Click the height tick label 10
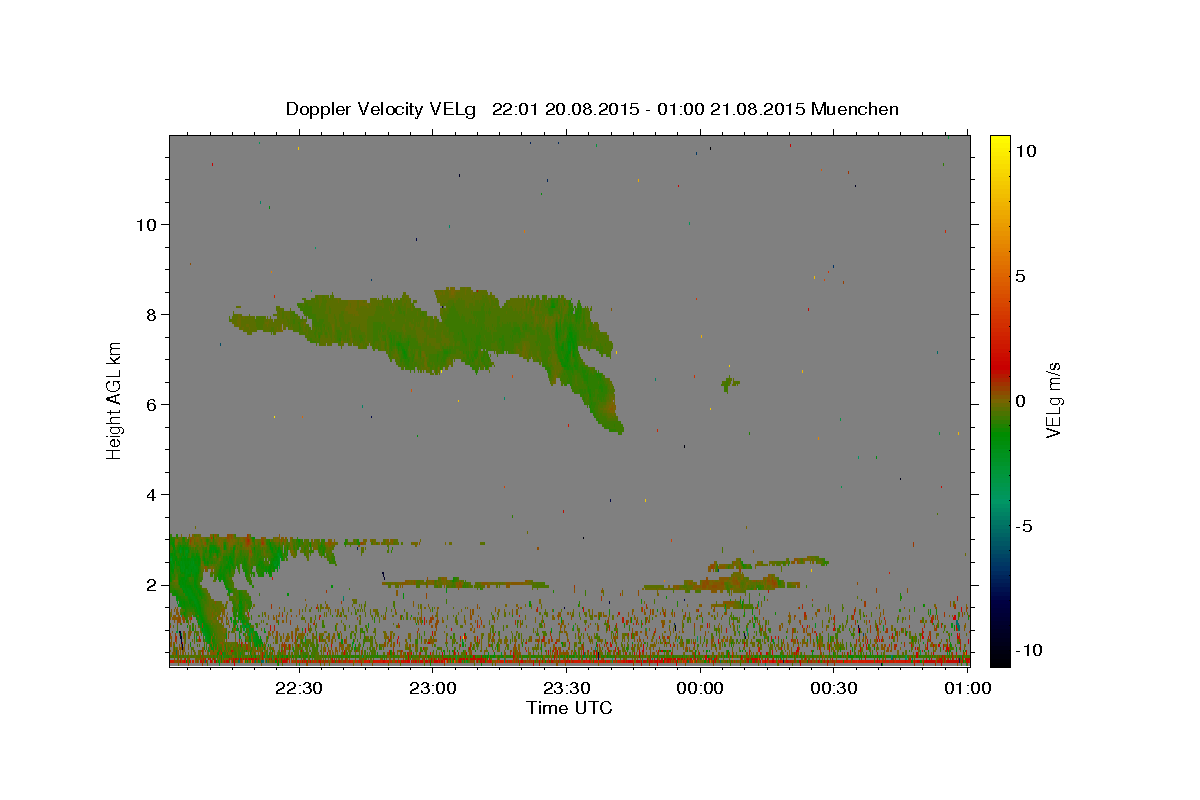The height and width of the screenshot is (800, 1200). point(147,225)
